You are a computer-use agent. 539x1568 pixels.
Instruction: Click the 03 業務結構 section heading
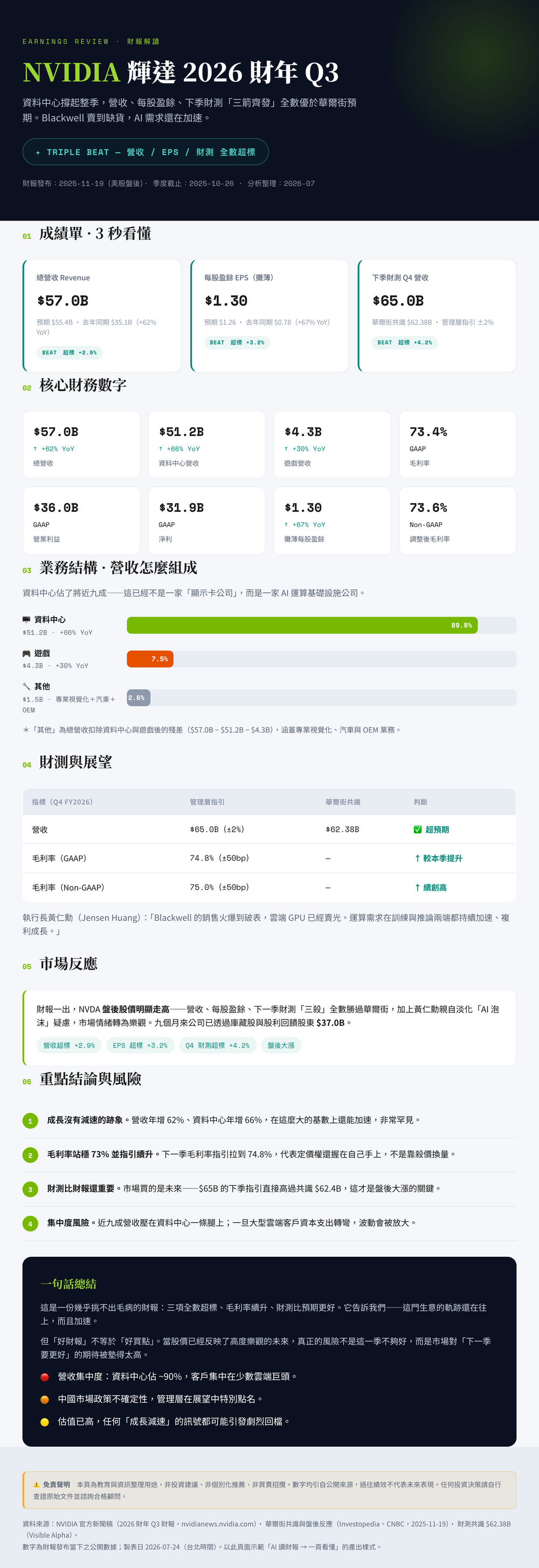click(x=110, y=568)
